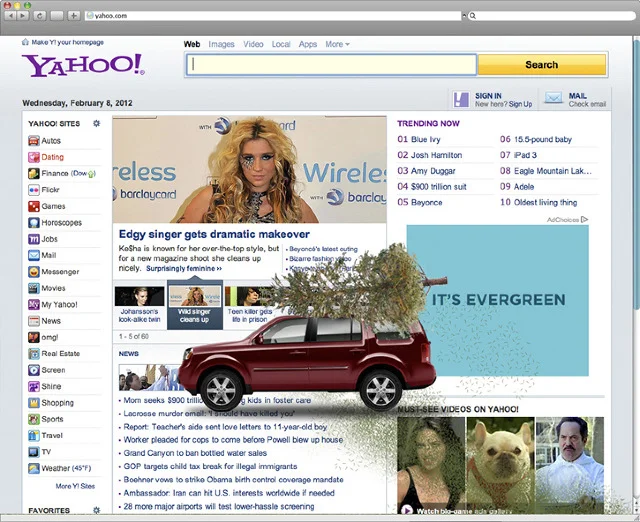The width and height of the screenshot is (640, 522).
Task: Open the Shine icon
Action: (34, 387)
